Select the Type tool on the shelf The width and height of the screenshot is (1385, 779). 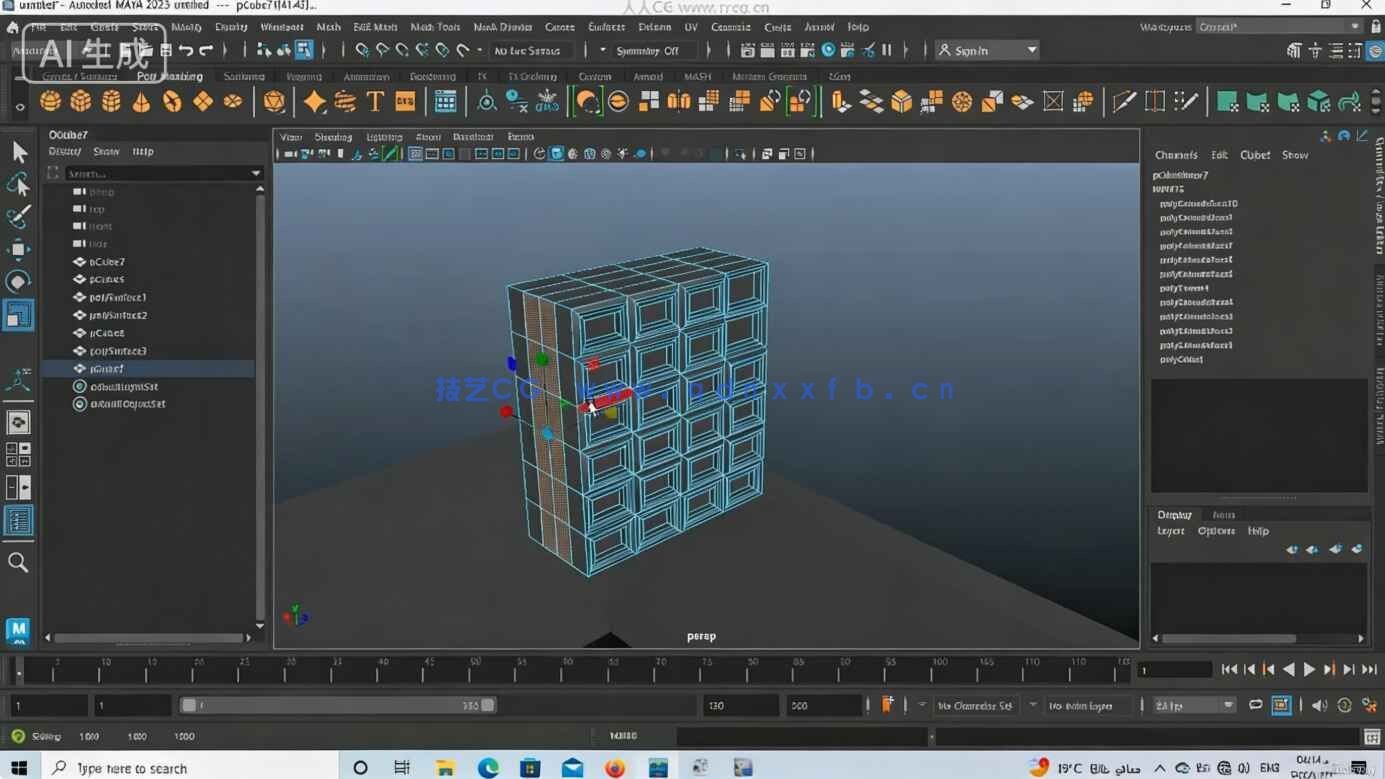coord(375,100)
